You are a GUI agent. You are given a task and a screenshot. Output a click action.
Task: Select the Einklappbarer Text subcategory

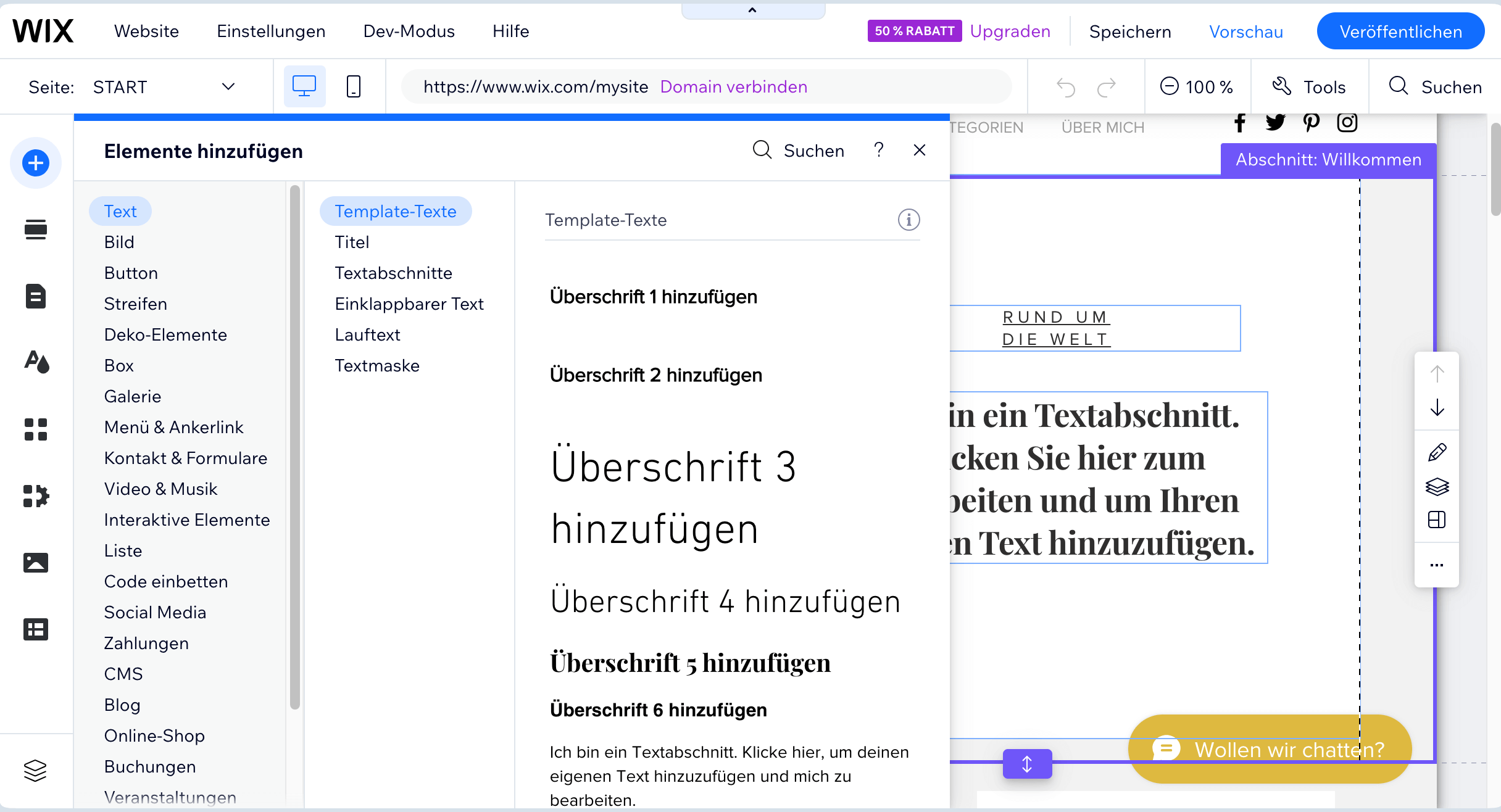tap(409, 304)
